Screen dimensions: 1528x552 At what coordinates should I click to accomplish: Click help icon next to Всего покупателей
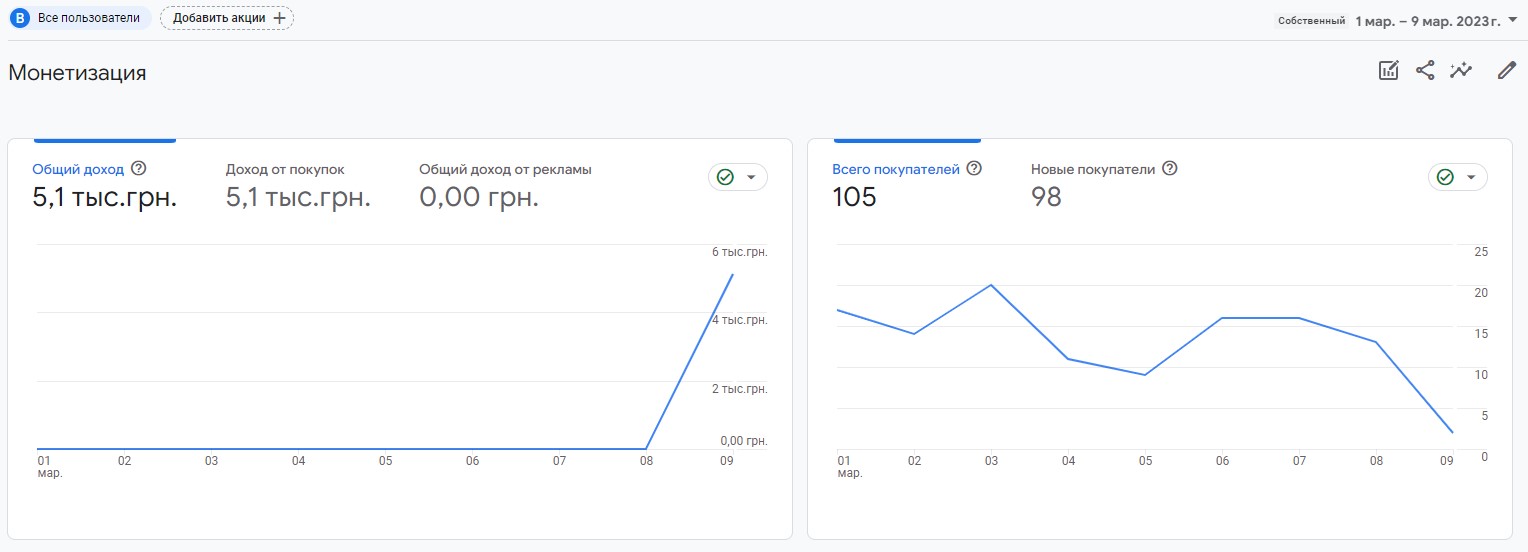(x=974, y=169)
